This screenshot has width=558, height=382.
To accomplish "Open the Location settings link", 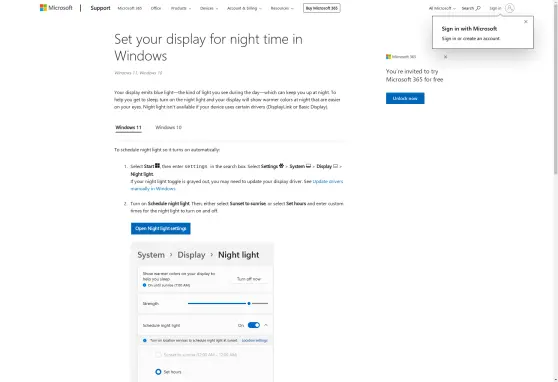I will (x=254, y=340).
